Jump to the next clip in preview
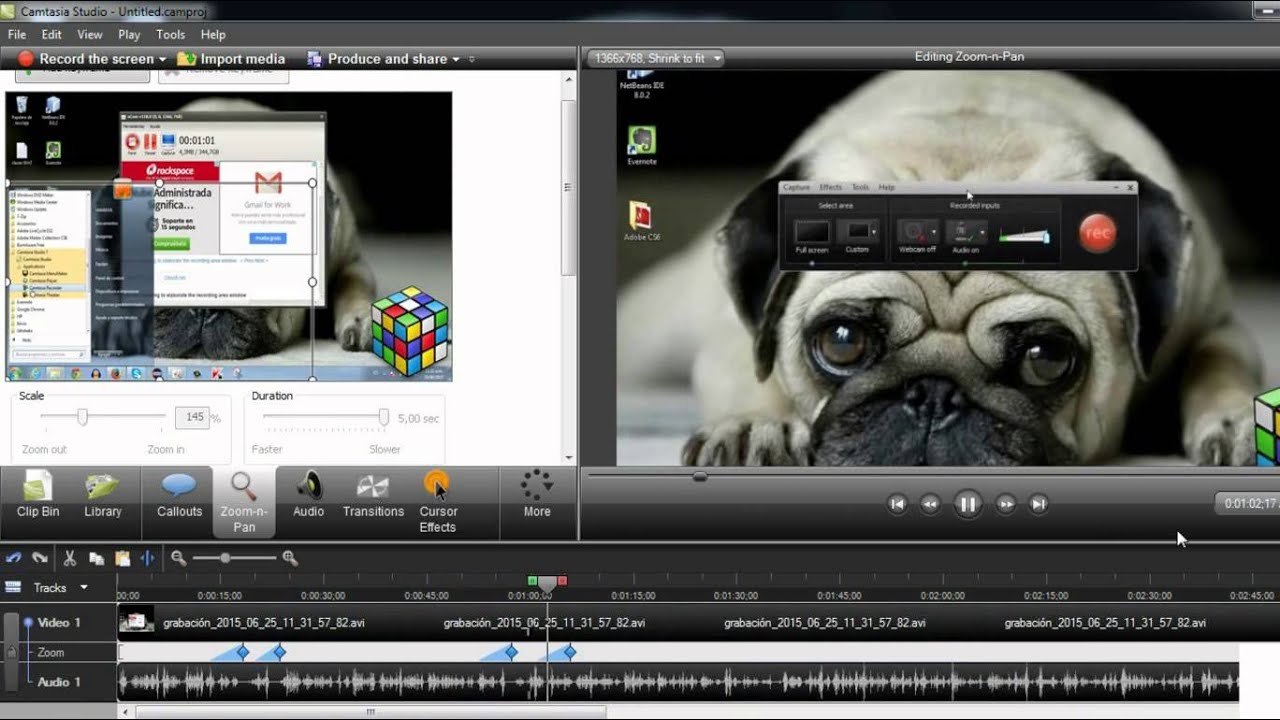1280x720 pixels. pos(1039,504)
